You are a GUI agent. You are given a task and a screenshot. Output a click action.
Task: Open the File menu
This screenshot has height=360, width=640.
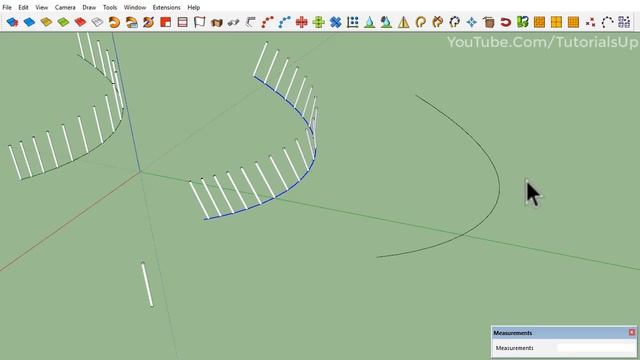tap(7, 7)
